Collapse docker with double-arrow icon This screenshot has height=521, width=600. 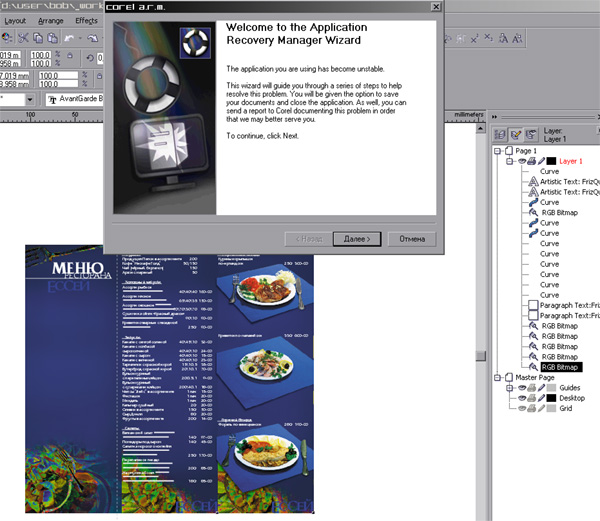click(x=494, y=117)
